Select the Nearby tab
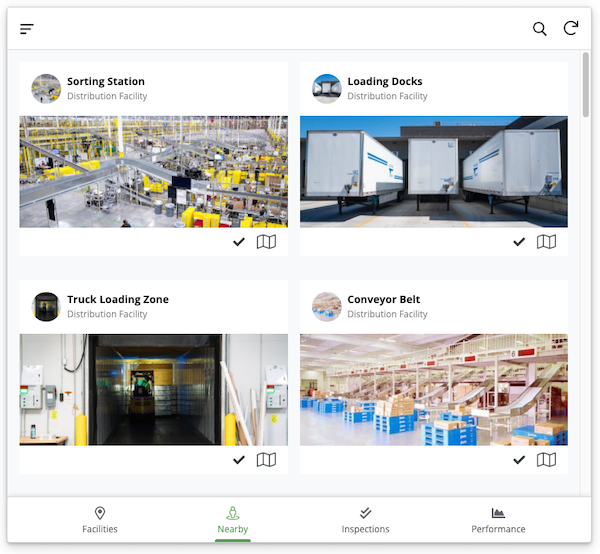Viewport: 600px width, 554px height. pyautogui.click(x=233, y=520)
